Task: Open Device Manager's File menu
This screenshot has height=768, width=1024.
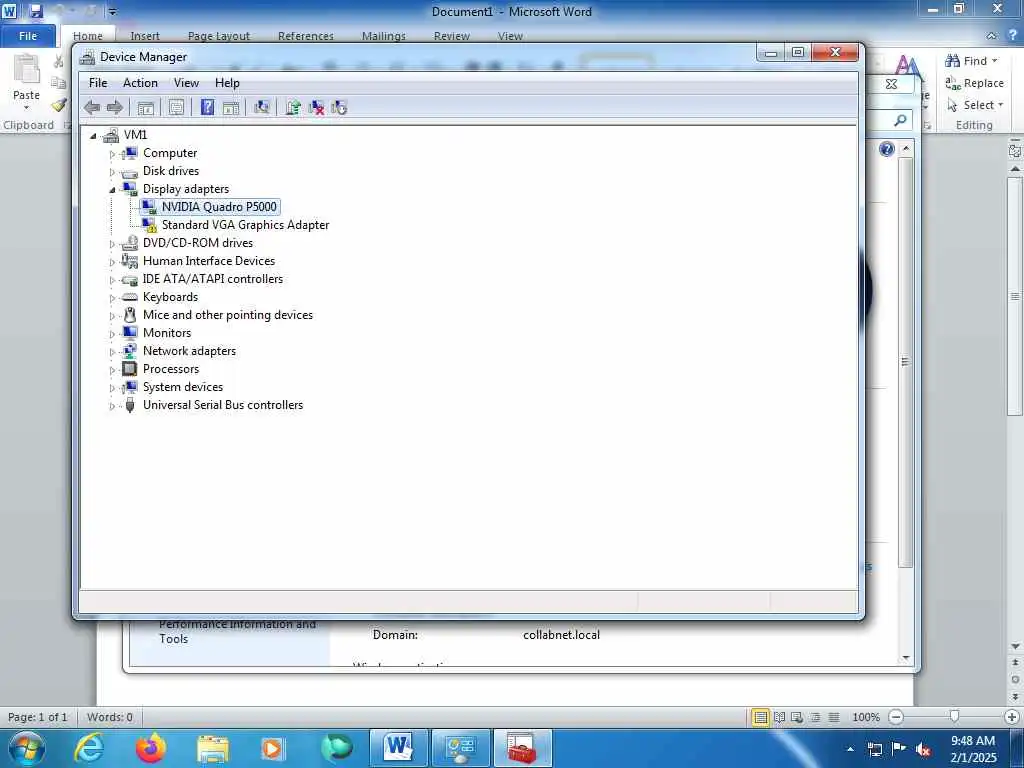Action: (x=98, y=83)
